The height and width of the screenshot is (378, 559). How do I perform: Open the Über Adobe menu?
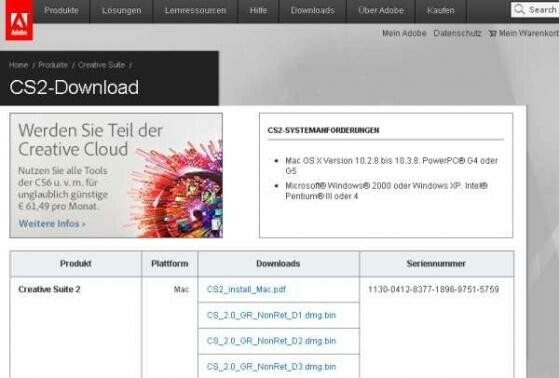click(381, 11)
